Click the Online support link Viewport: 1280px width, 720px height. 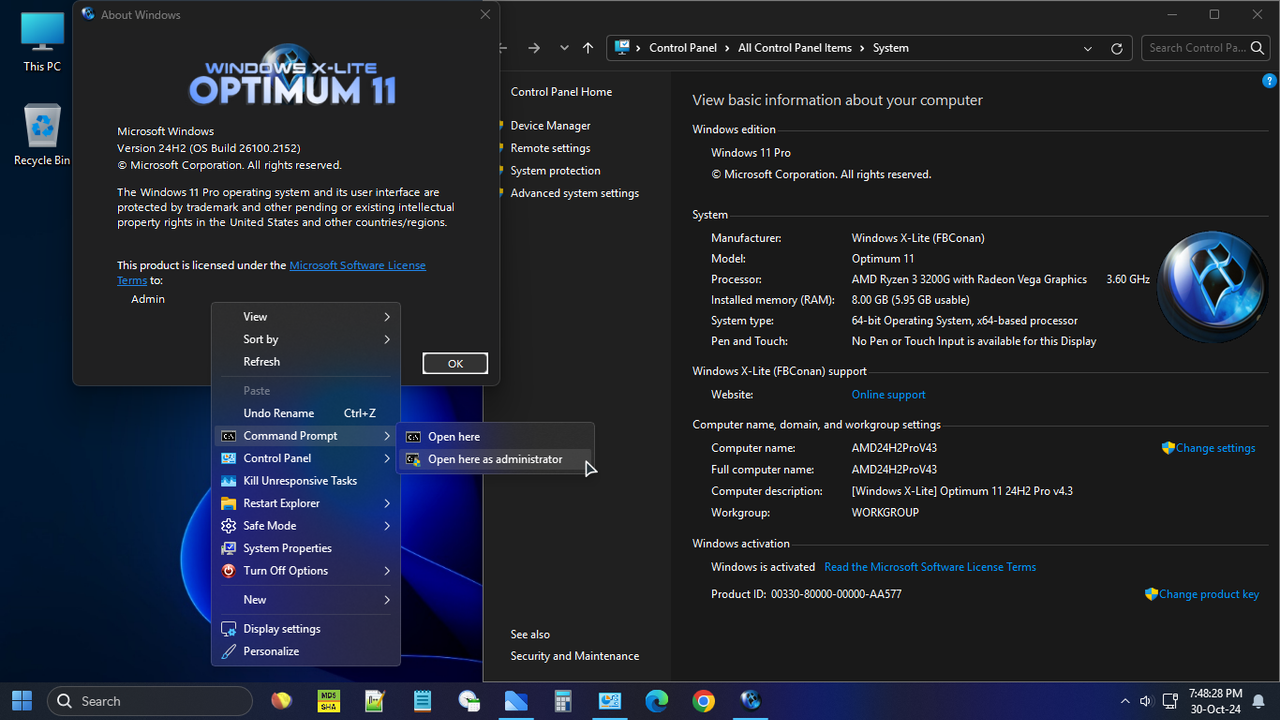[888, 394]
